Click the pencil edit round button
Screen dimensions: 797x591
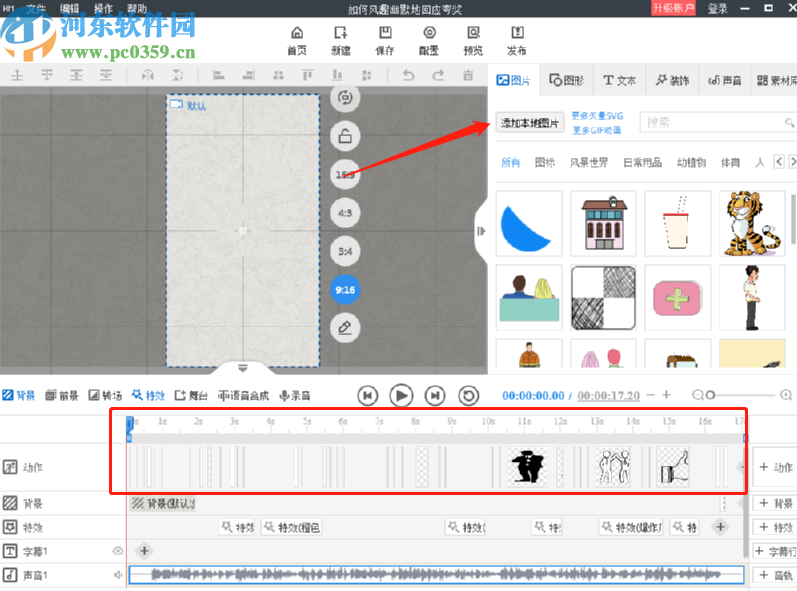coord(345,328)
